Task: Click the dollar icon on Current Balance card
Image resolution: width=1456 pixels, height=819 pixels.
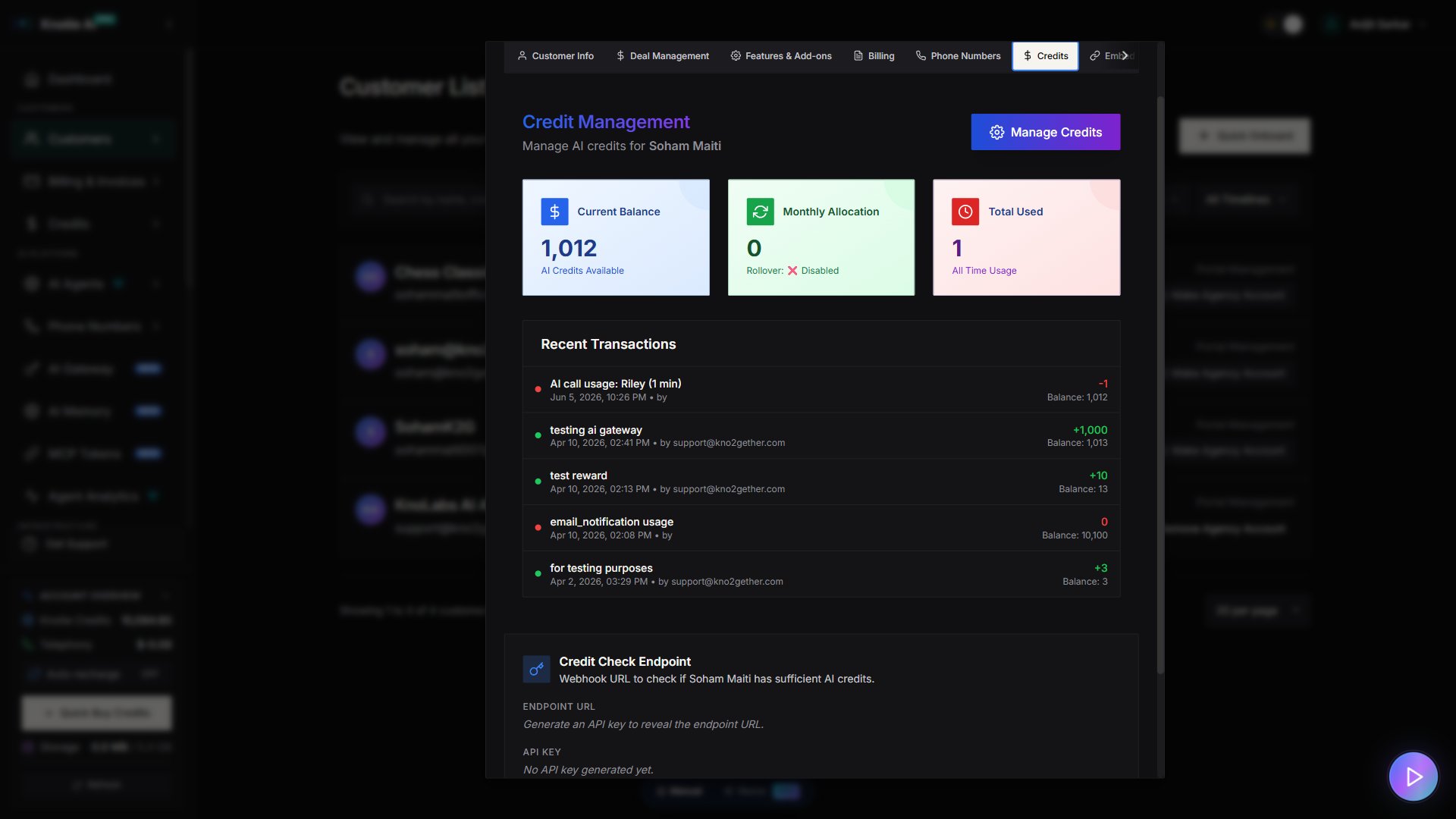Action: tap(554, 212)
